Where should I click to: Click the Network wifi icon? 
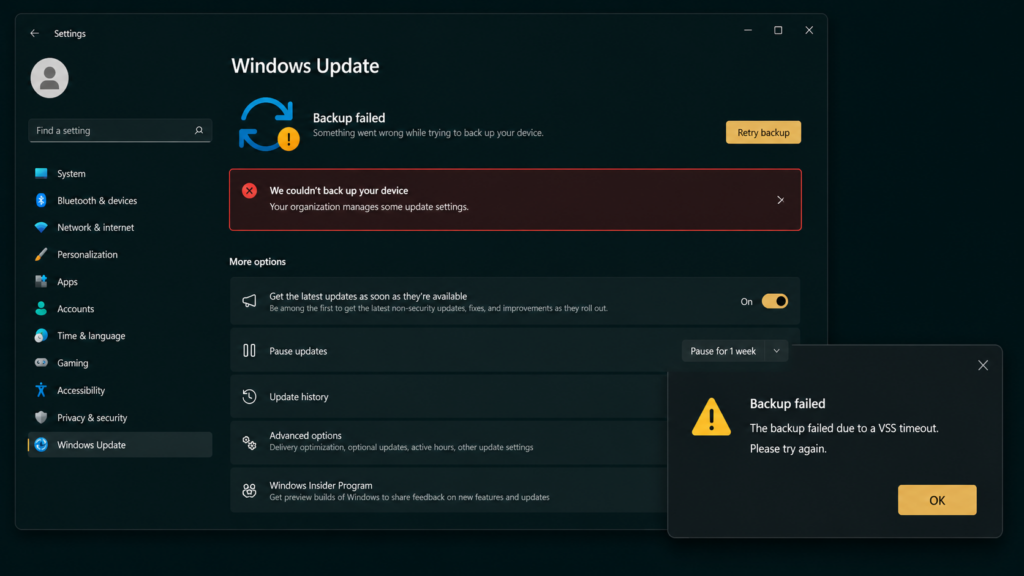[x=41, y=227]
